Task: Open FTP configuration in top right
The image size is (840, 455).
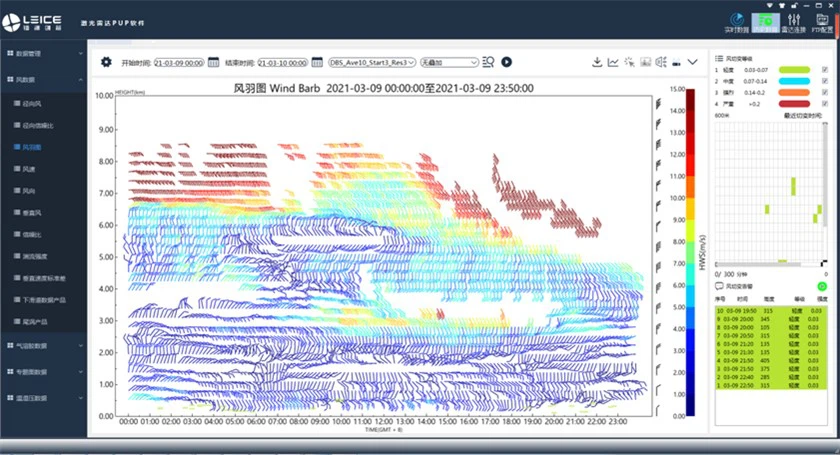Action: click(821, 21)
